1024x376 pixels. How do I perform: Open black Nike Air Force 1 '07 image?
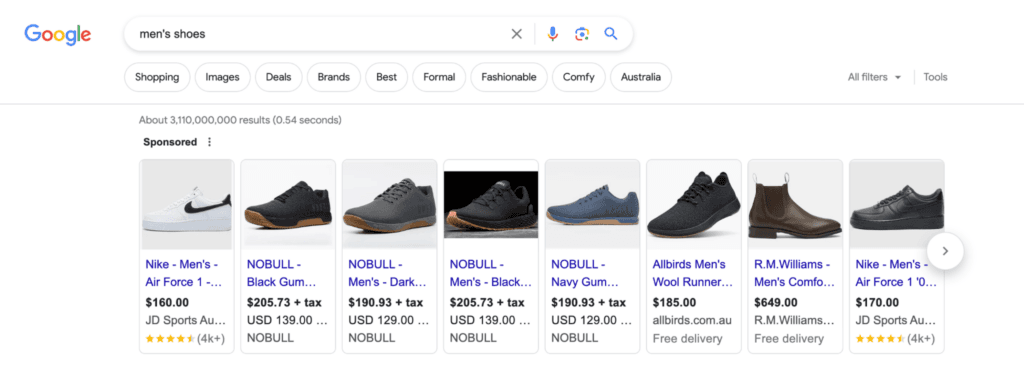[x=897, y=204]
